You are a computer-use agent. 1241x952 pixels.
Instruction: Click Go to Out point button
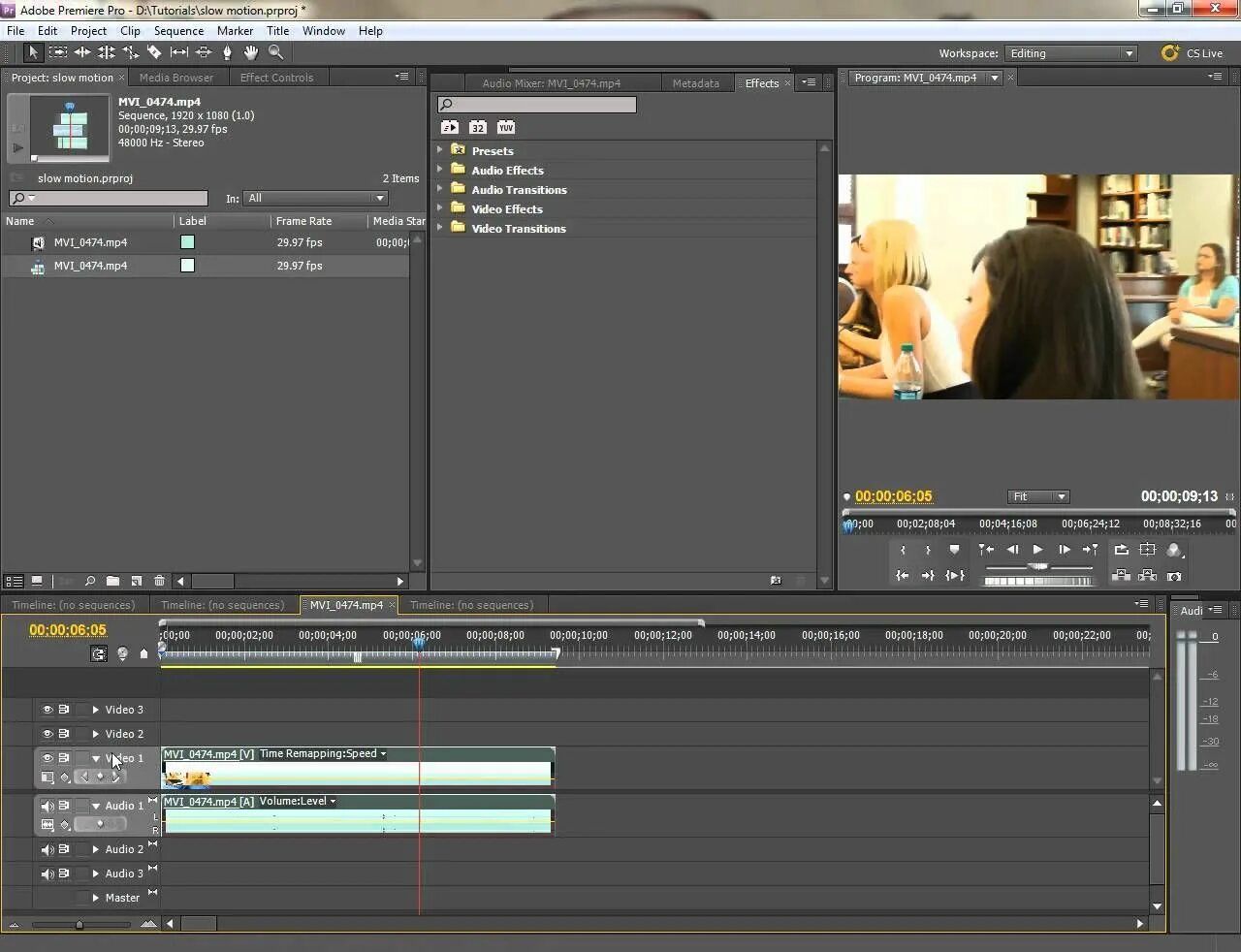(928, 575)
